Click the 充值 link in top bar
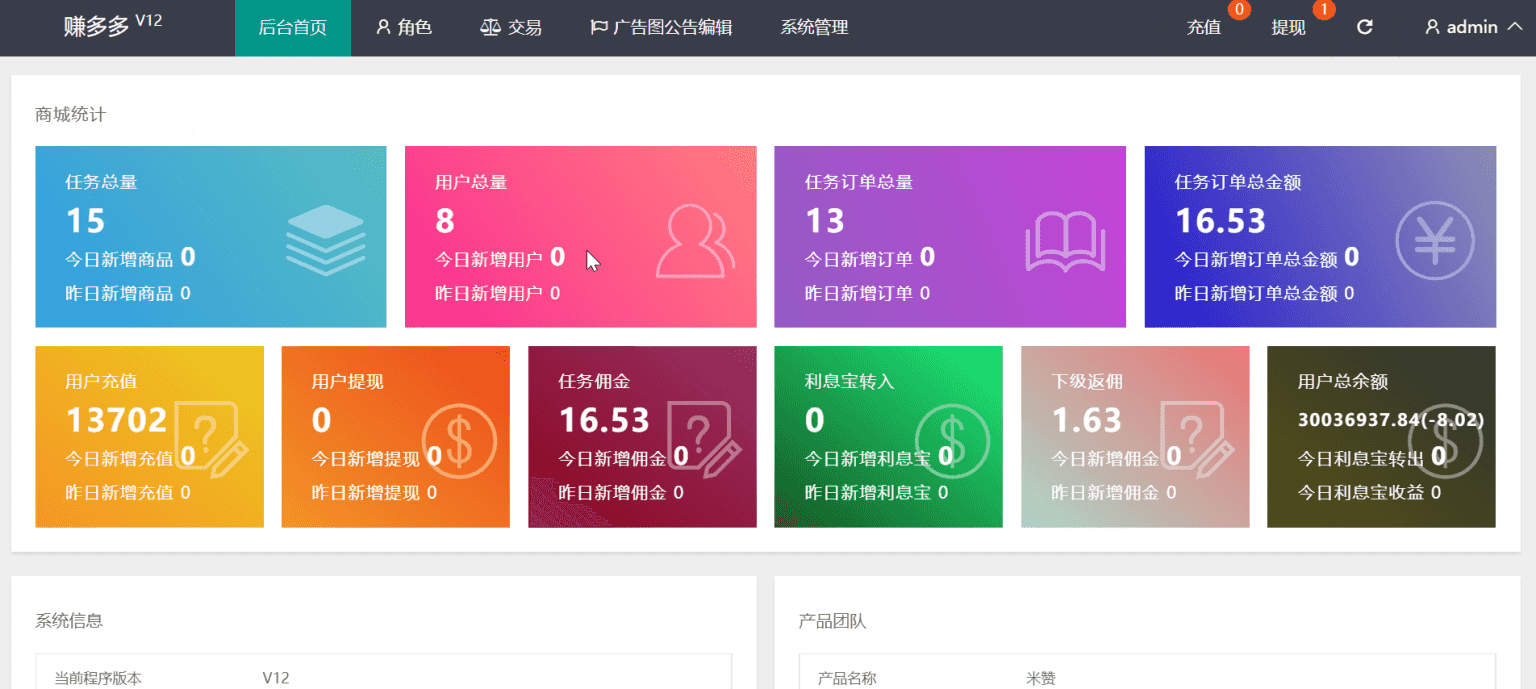 click(1204, 28)
